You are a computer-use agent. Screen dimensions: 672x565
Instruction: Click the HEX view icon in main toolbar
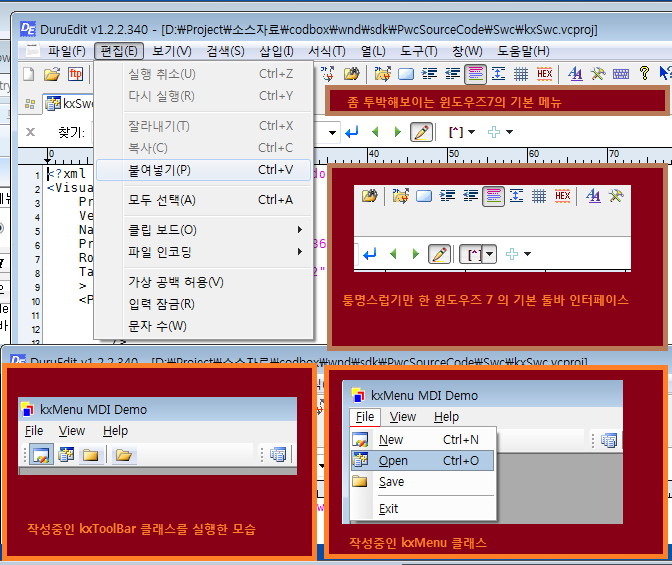544,74
